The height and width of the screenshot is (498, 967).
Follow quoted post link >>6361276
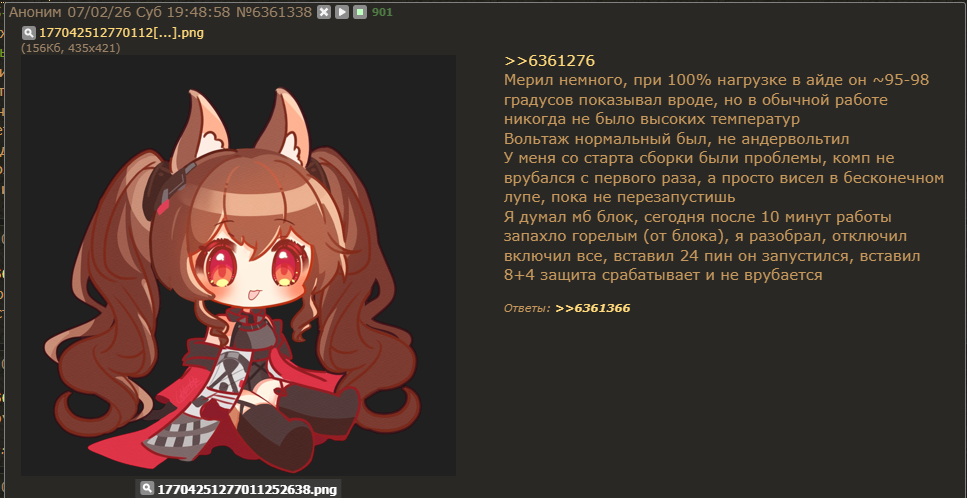(549, 61)
